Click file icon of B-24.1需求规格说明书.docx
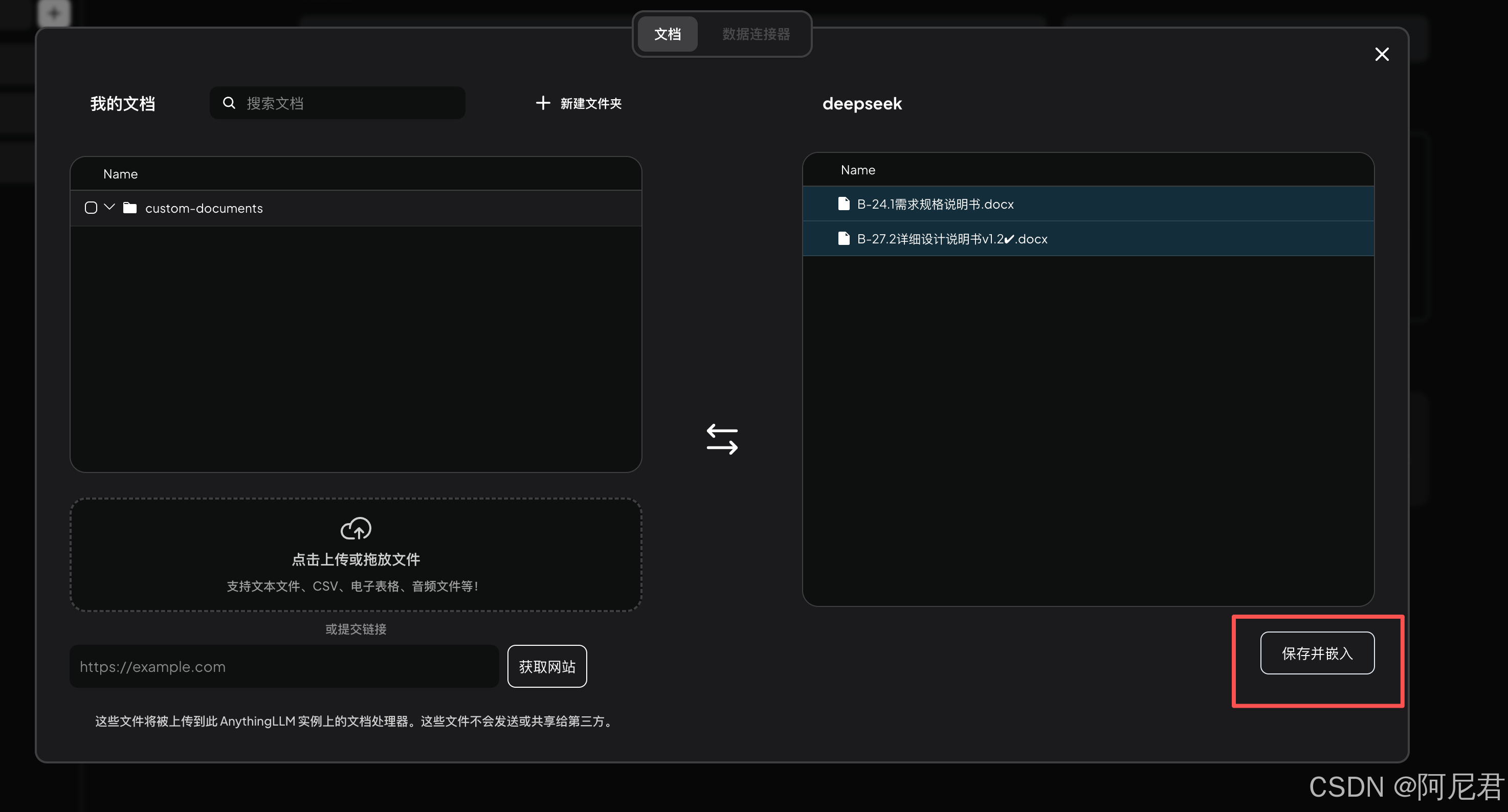Screen dimensions: 1508x812 coord(844,204)
